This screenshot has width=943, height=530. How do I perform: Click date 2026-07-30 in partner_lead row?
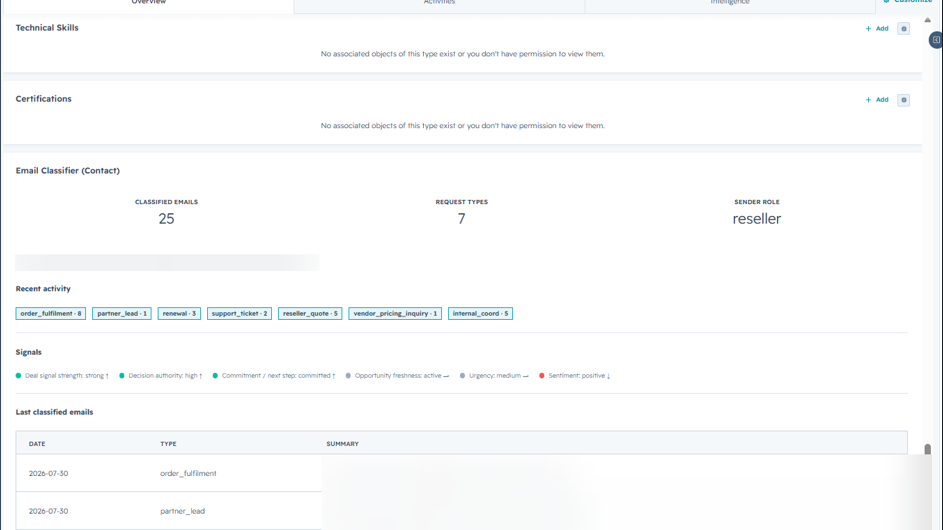click(x=48, y=511)
